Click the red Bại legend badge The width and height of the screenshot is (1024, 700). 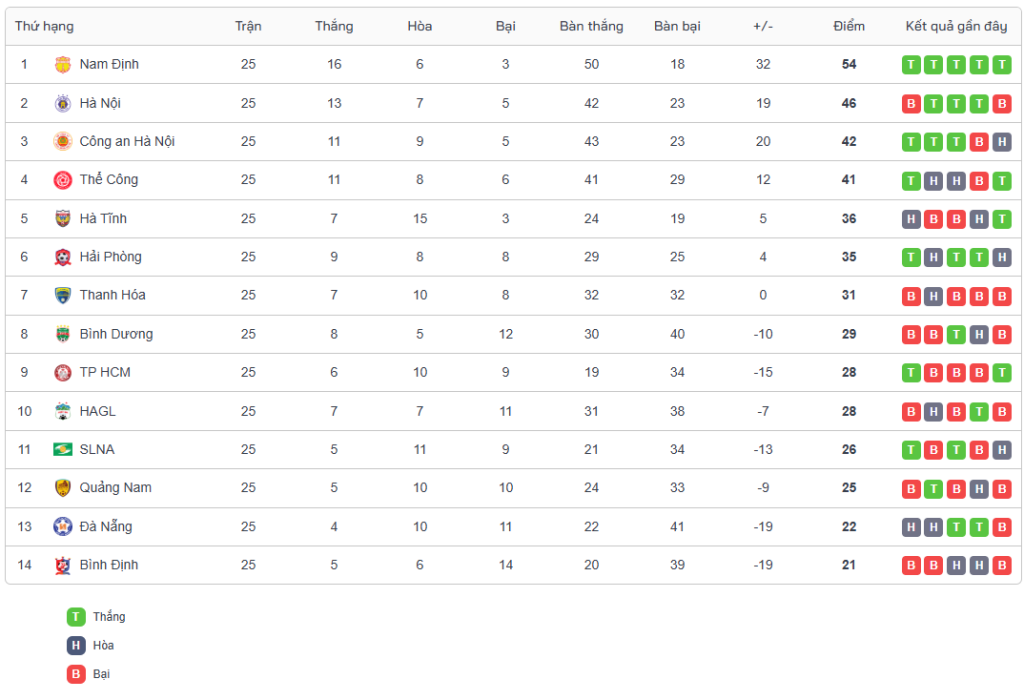point(76,674)
